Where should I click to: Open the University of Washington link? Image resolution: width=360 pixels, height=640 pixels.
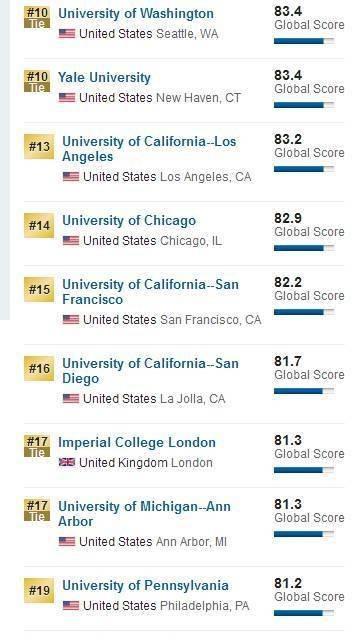(x=136, y=13)
